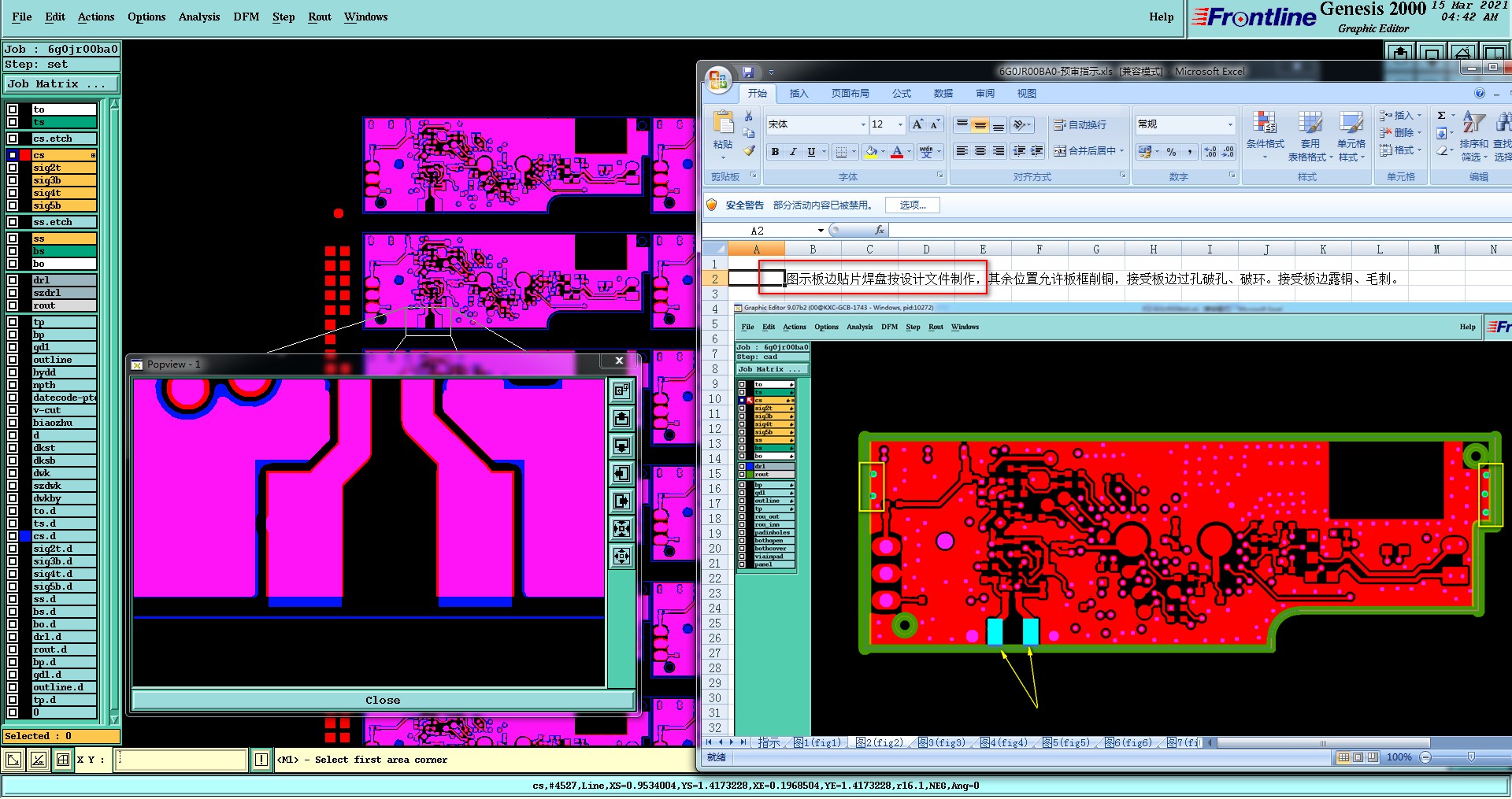
Task: Click the AutoSum sigma icon
Action: click(1441, 116)
